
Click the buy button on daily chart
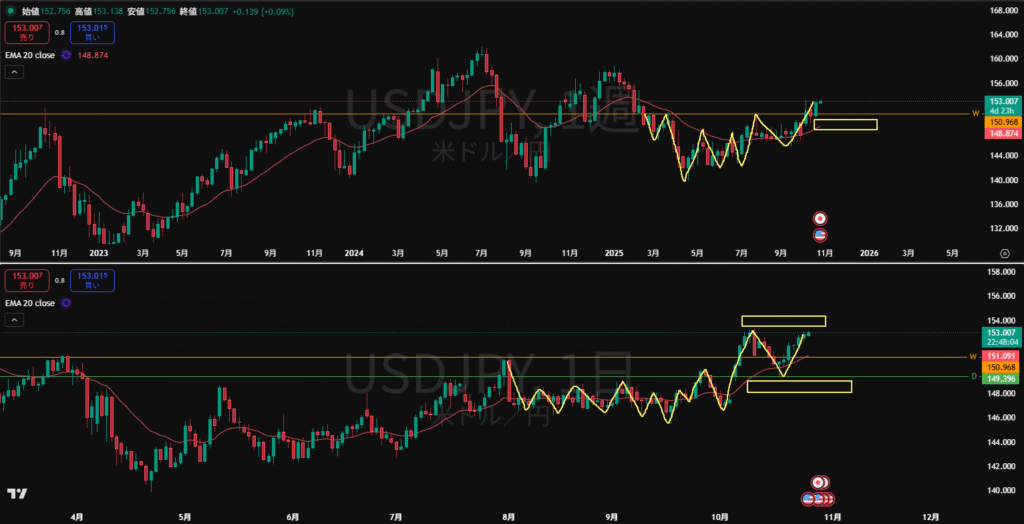pos(92,280)
